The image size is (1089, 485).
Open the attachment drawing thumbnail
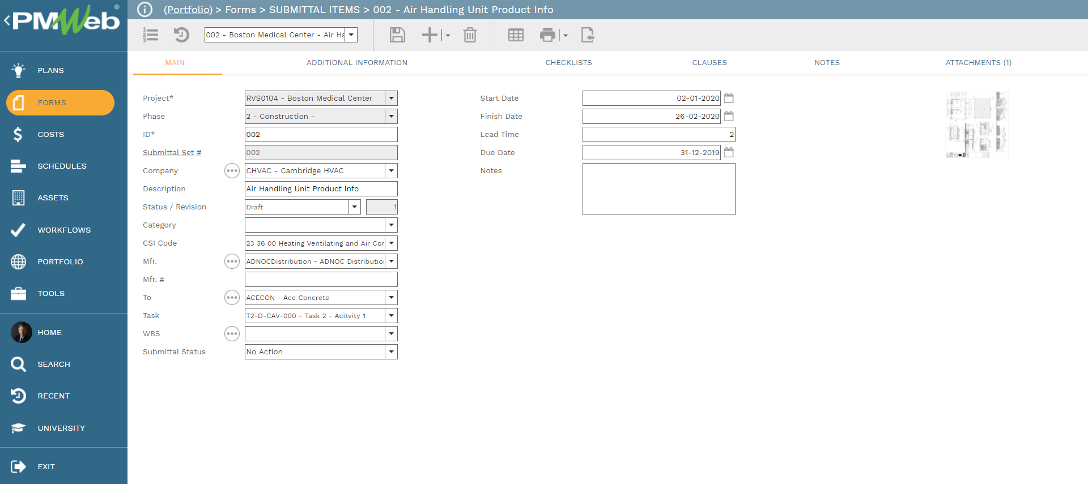[977, 125]
